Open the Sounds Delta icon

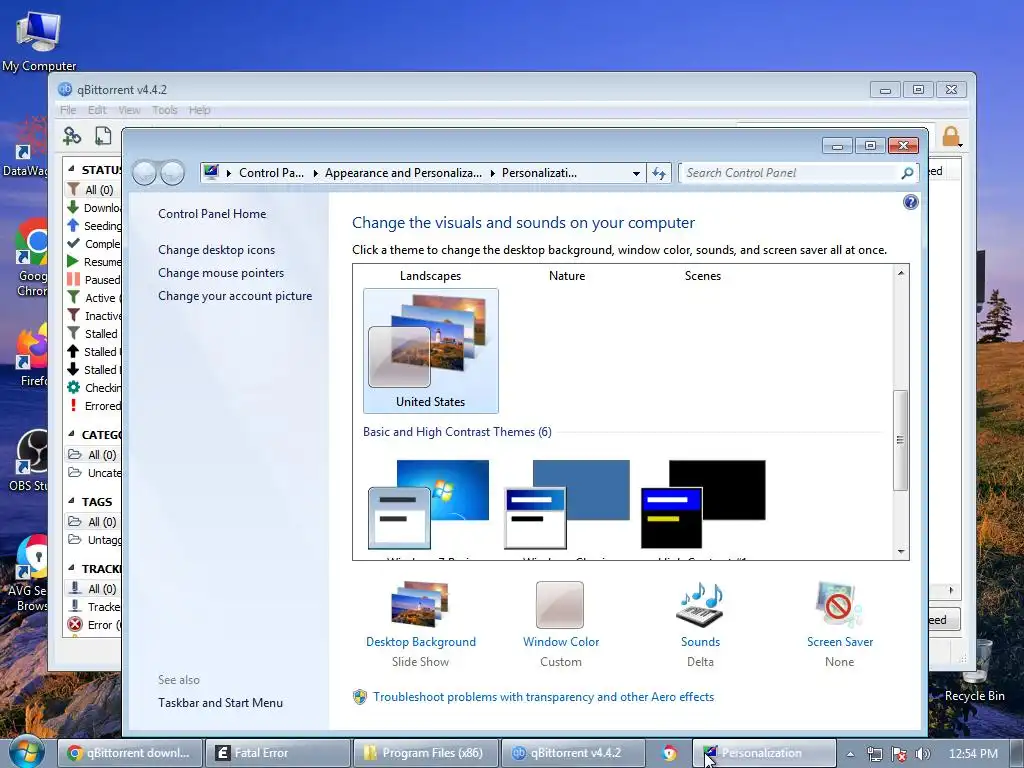(699, 604)
